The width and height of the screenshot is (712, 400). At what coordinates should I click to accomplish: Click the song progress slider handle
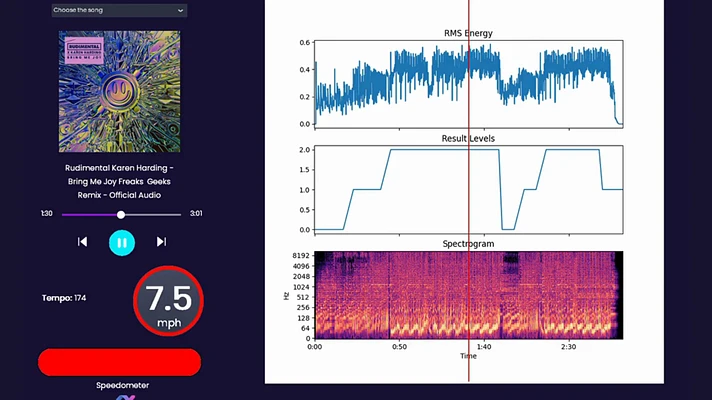[x=121, y=214]
